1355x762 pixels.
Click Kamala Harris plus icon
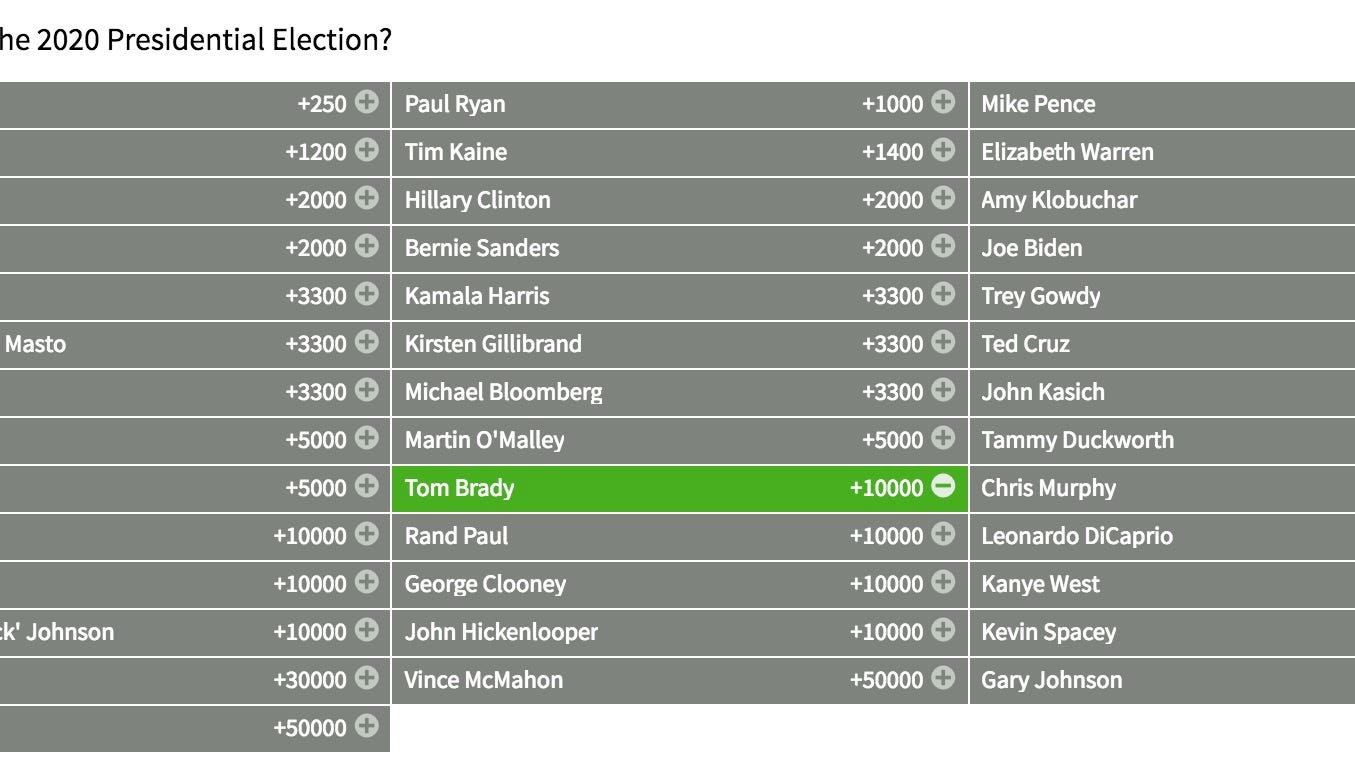click(x=943, y=294)
